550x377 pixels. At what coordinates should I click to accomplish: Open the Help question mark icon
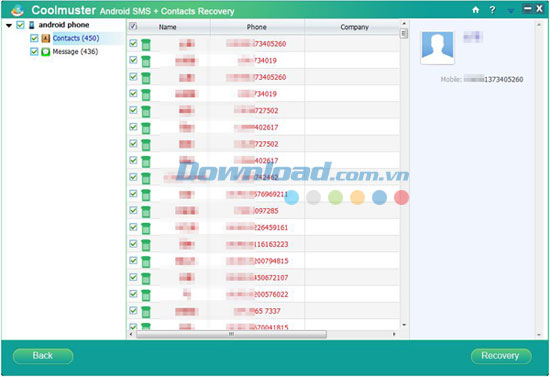pyautogui.click(x=492, y=10)
